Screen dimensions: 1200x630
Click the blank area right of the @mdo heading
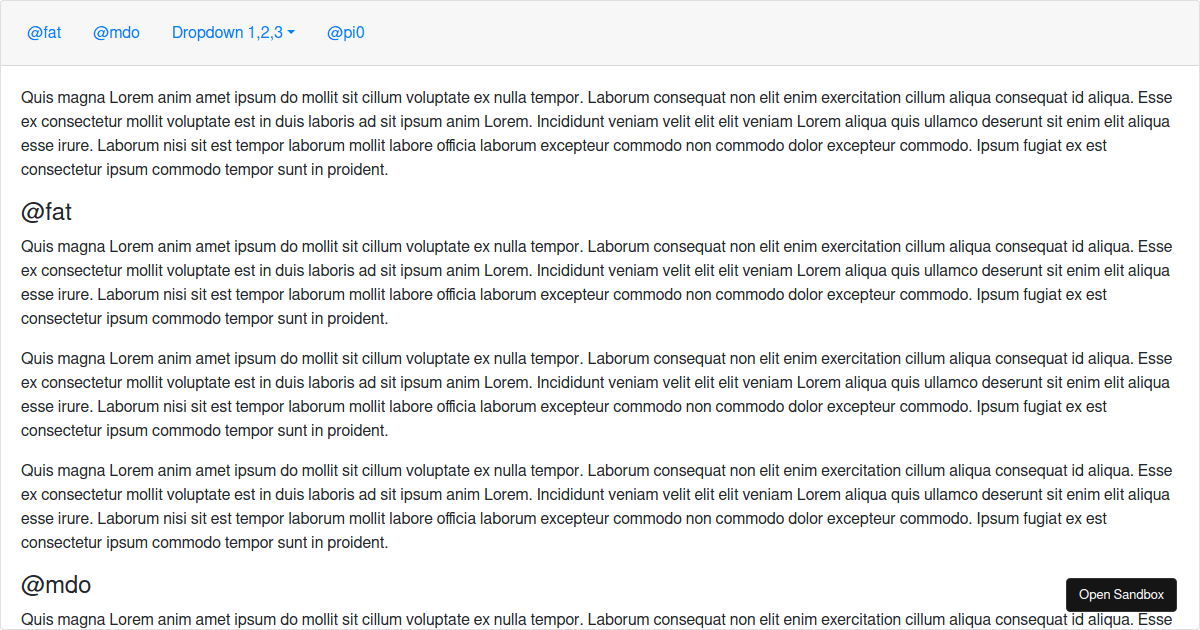[600, 585]
